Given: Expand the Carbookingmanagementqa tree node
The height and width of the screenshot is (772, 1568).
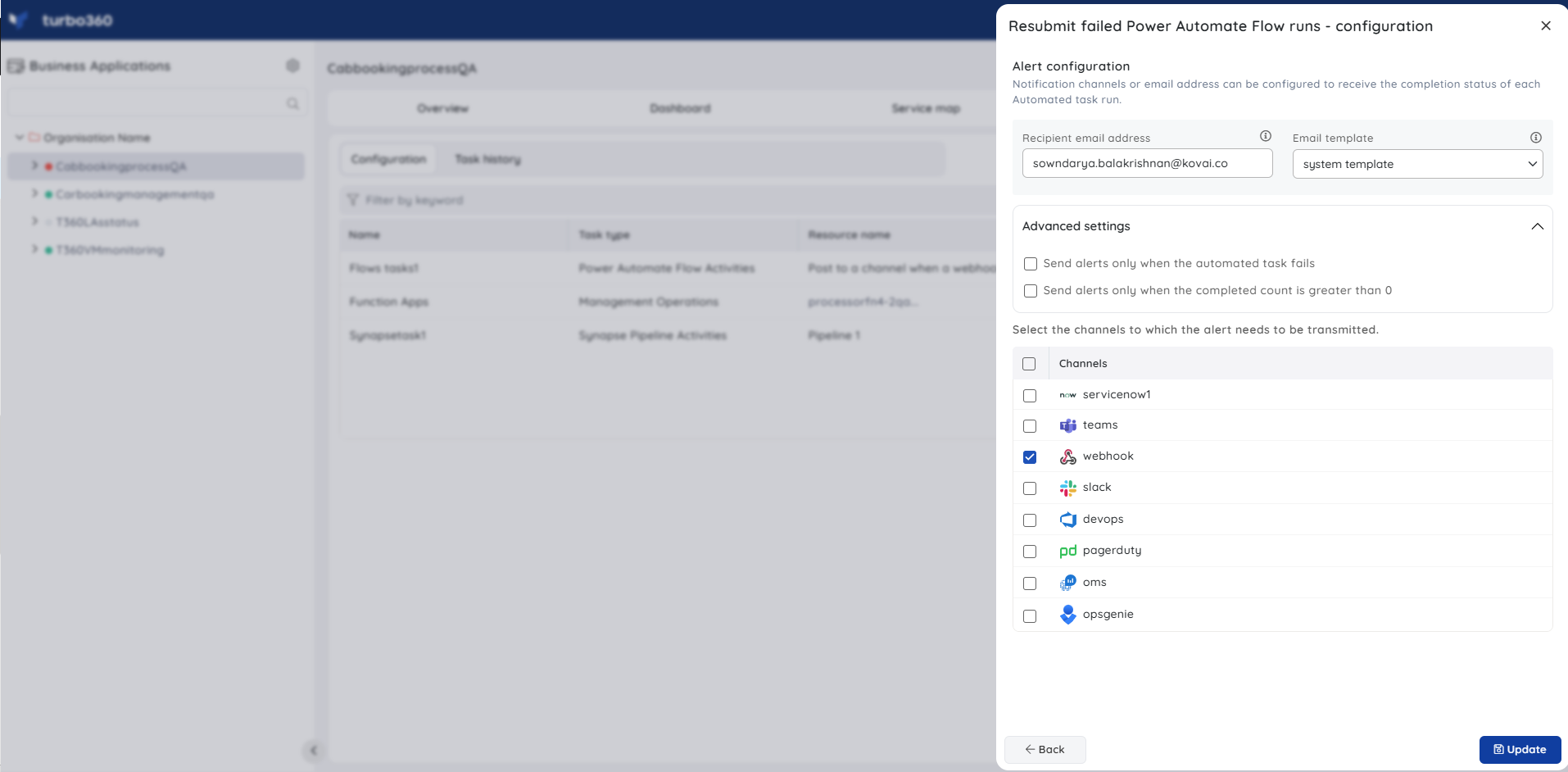Looking at the screenshot, I should (34, 193).
